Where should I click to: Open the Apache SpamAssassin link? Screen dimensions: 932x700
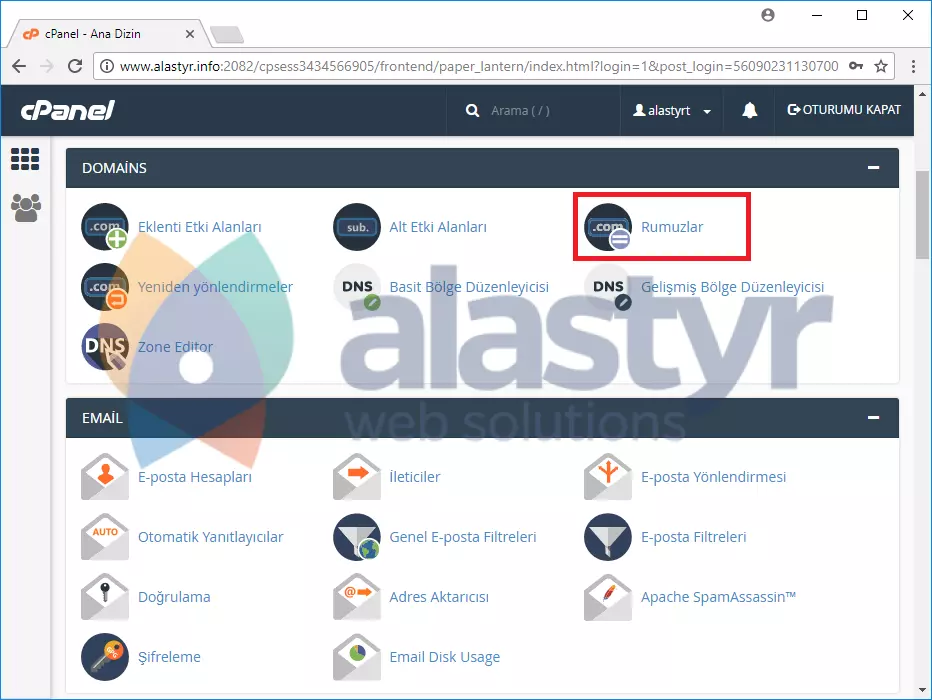click(718, 597)
